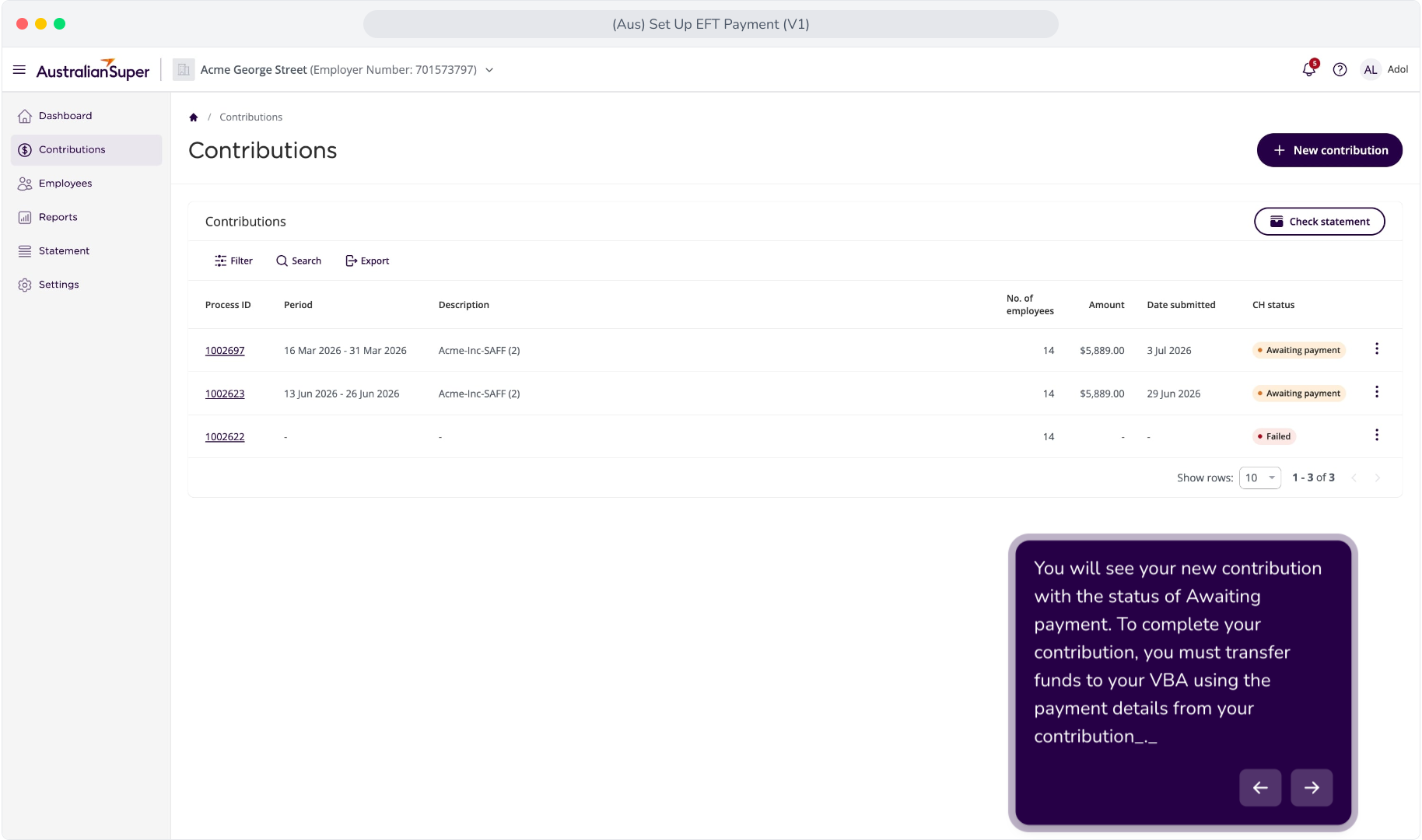
Task: Click the Amount column header
Action: [1106, 305]
